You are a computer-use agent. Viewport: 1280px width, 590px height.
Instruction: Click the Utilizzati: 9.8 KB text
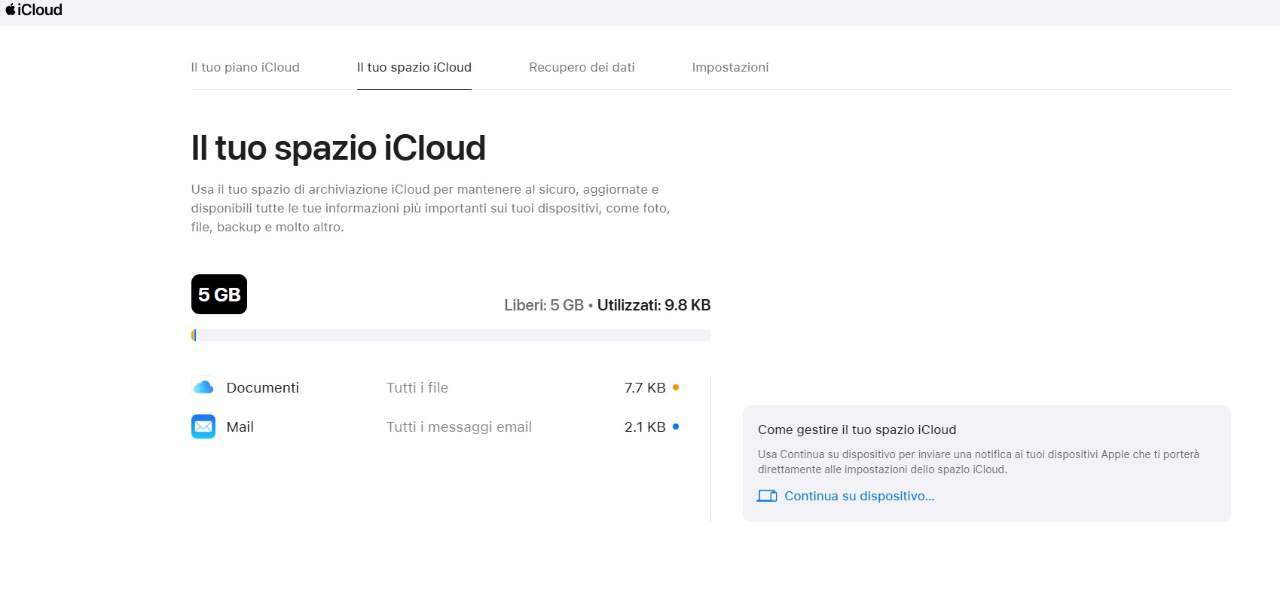pos(654,305)
